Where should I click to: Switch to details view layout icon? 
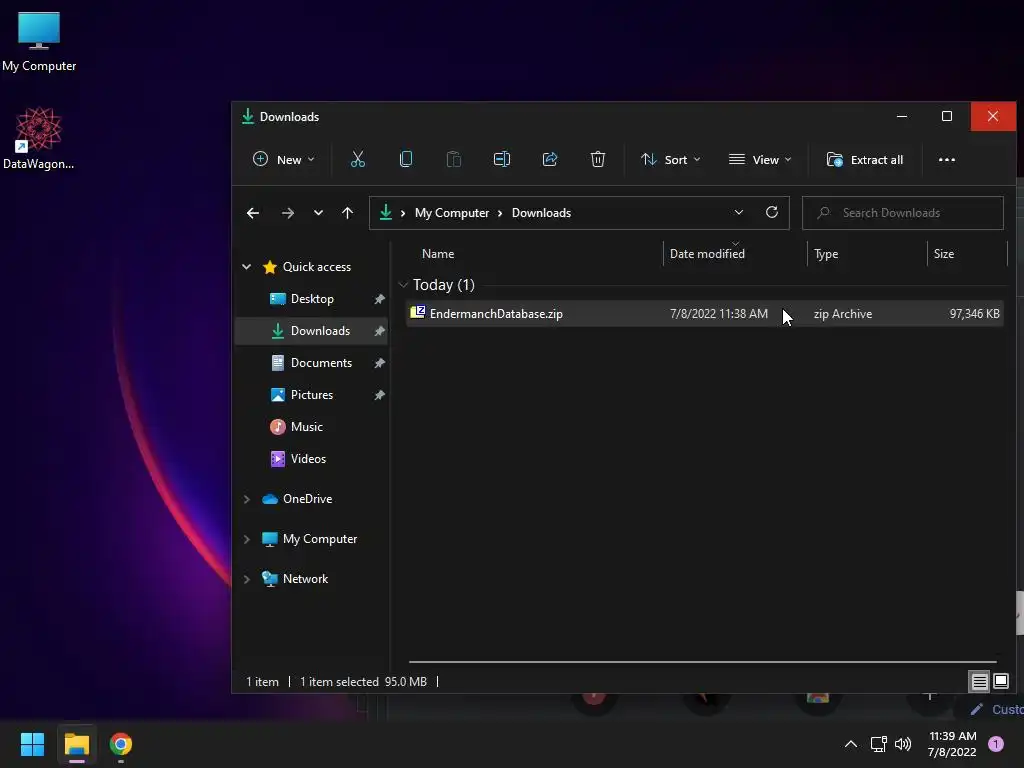979,682
